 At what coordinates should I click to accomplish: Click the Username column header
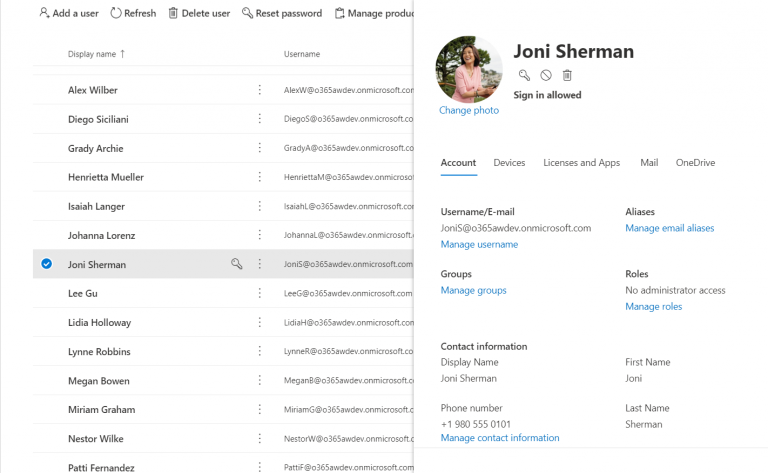(302, 54)
